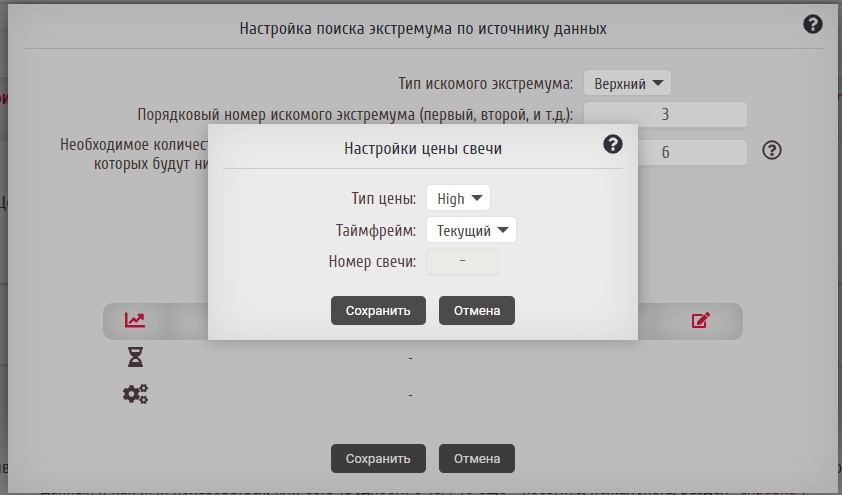
Task: Click help icon in main extremum dialog header
Action: [813, 24]
